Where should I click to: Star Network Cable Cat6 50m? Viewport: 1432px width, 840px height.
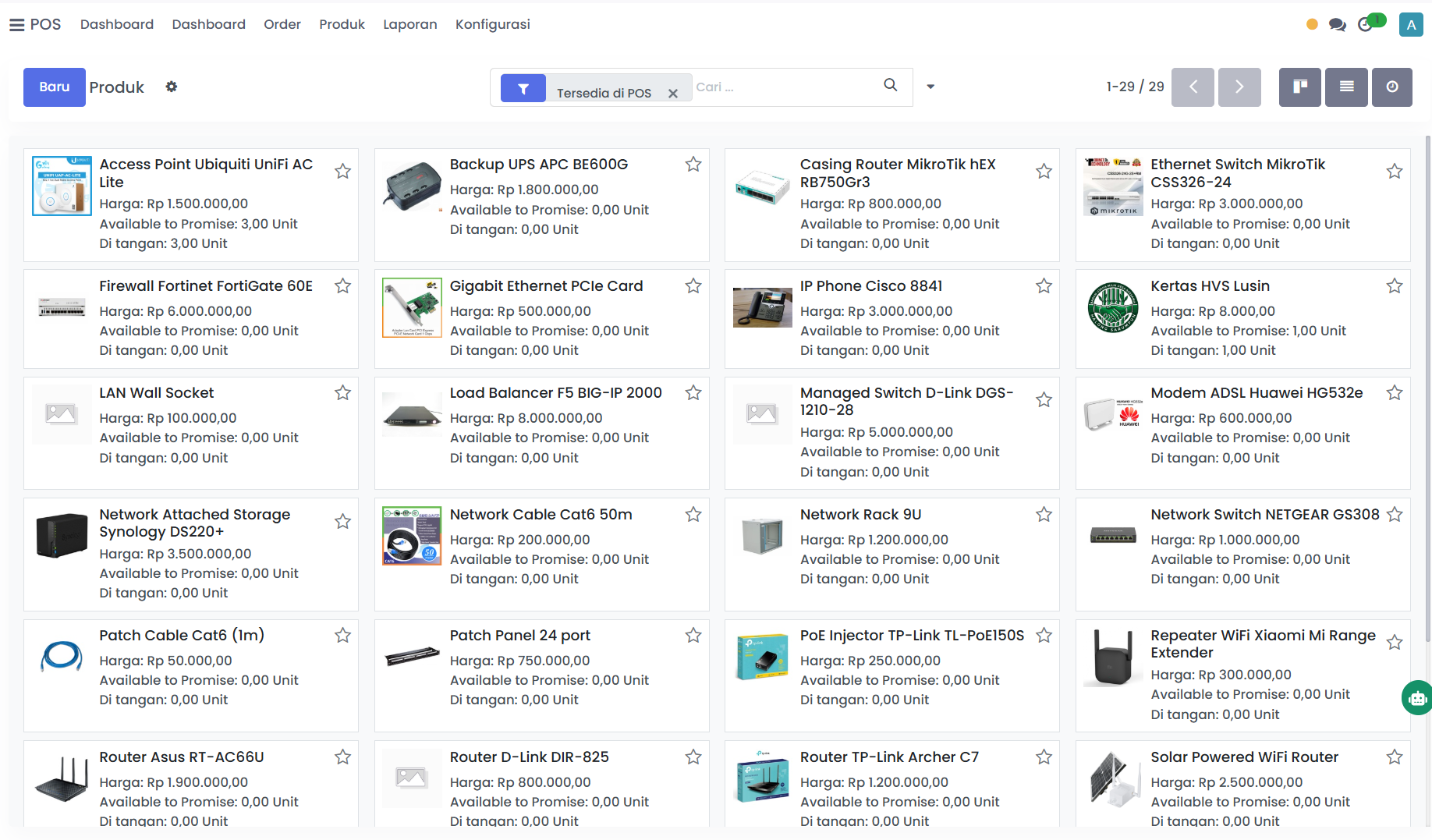point(693,515)
